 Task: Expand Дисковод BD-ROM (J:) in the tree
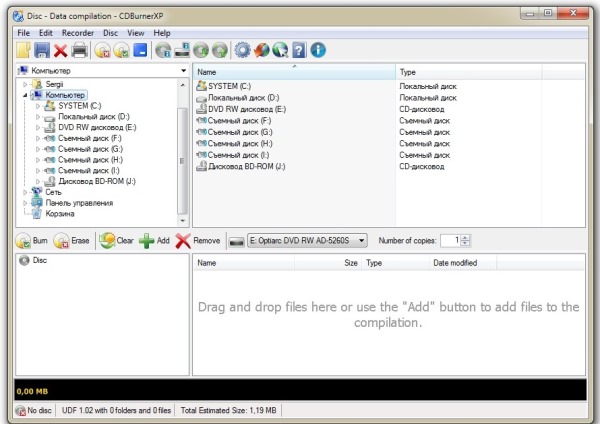click(38, 181)
